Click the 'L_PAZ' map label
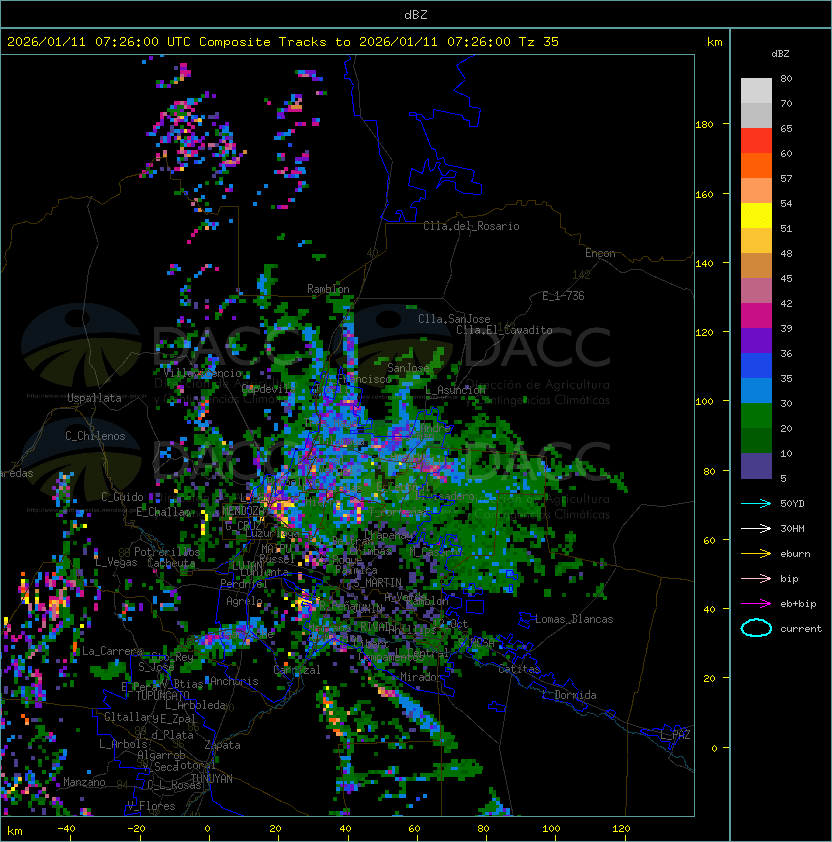The width and height of the screenshot is (832, 842). tap(675, 735)
